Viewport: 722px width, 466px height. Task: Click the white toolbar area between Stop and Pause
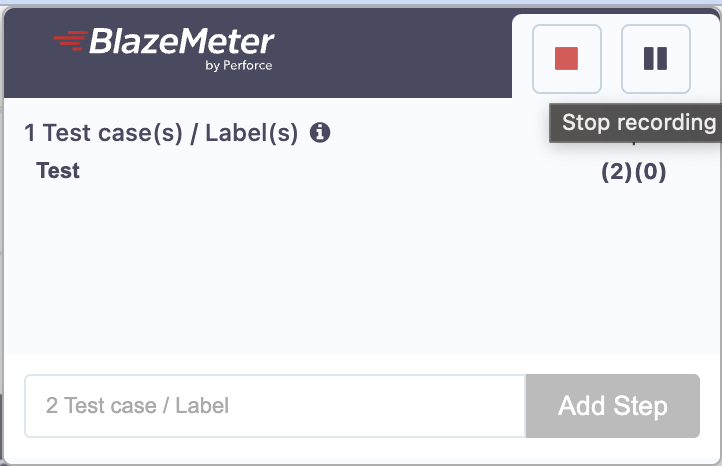[x=611, y=58]
